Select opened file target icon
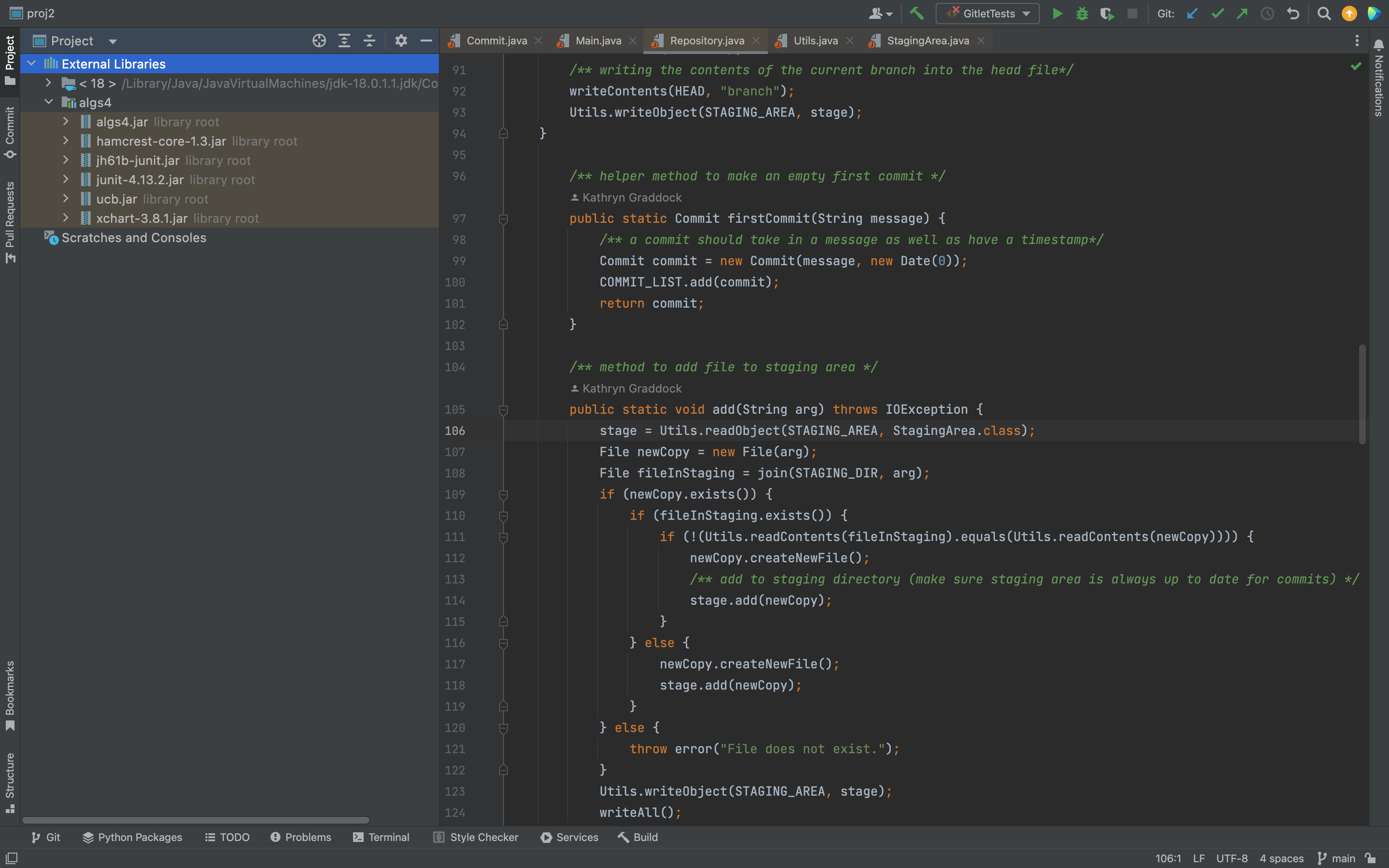This screenshot has width=1389, height=868. 319,41
